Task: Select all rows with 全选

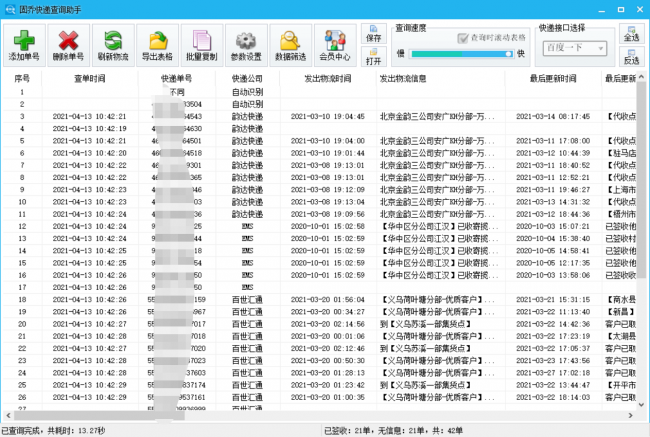Action: (x=631, y=34)
